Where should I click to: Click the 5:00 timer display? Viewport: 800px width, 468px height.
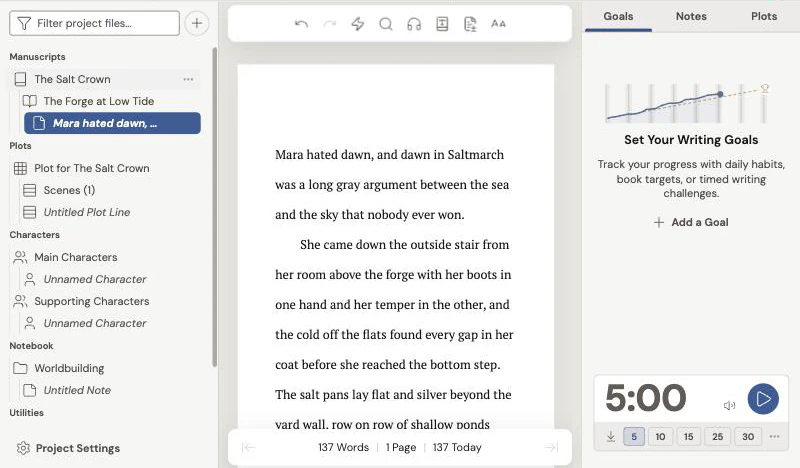point(645,398)
